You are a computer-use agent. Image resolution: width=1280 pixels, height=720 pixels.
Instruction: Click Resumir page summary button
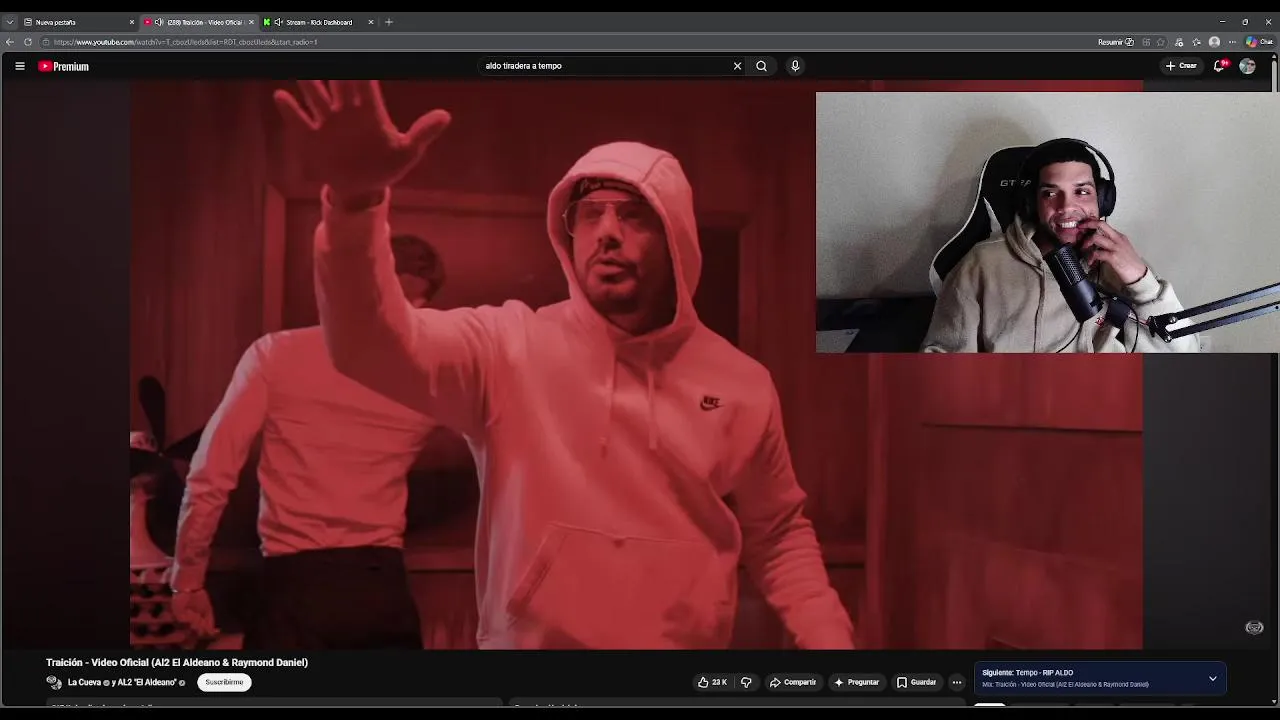coord(1116,42)
